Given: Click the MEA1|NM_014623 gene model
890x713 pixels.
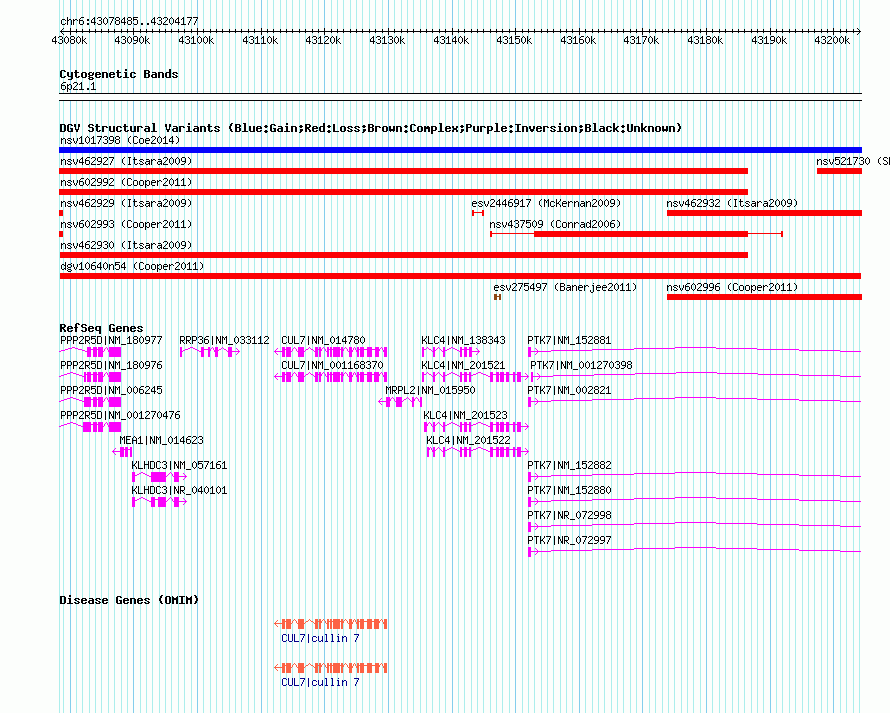Looking at the screenshot, I should coord(123,452).
